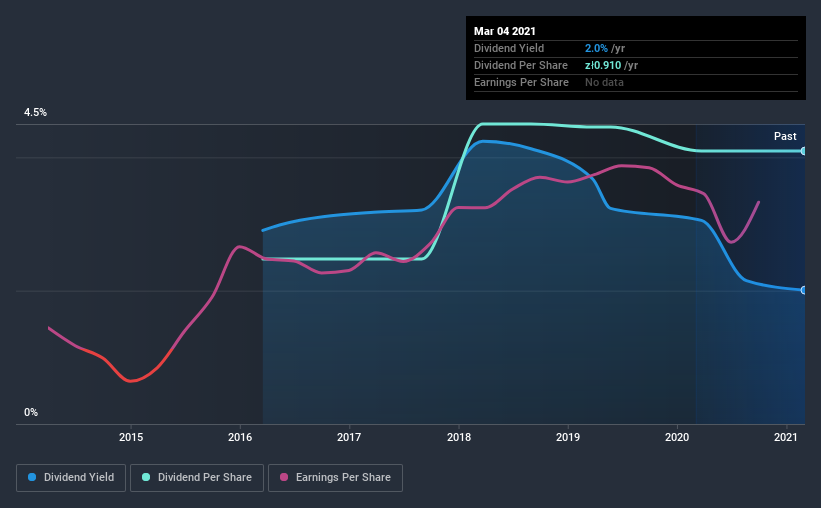Click the 2017 x-axis label
The image size is (821, 508).
tap(349, 437)
